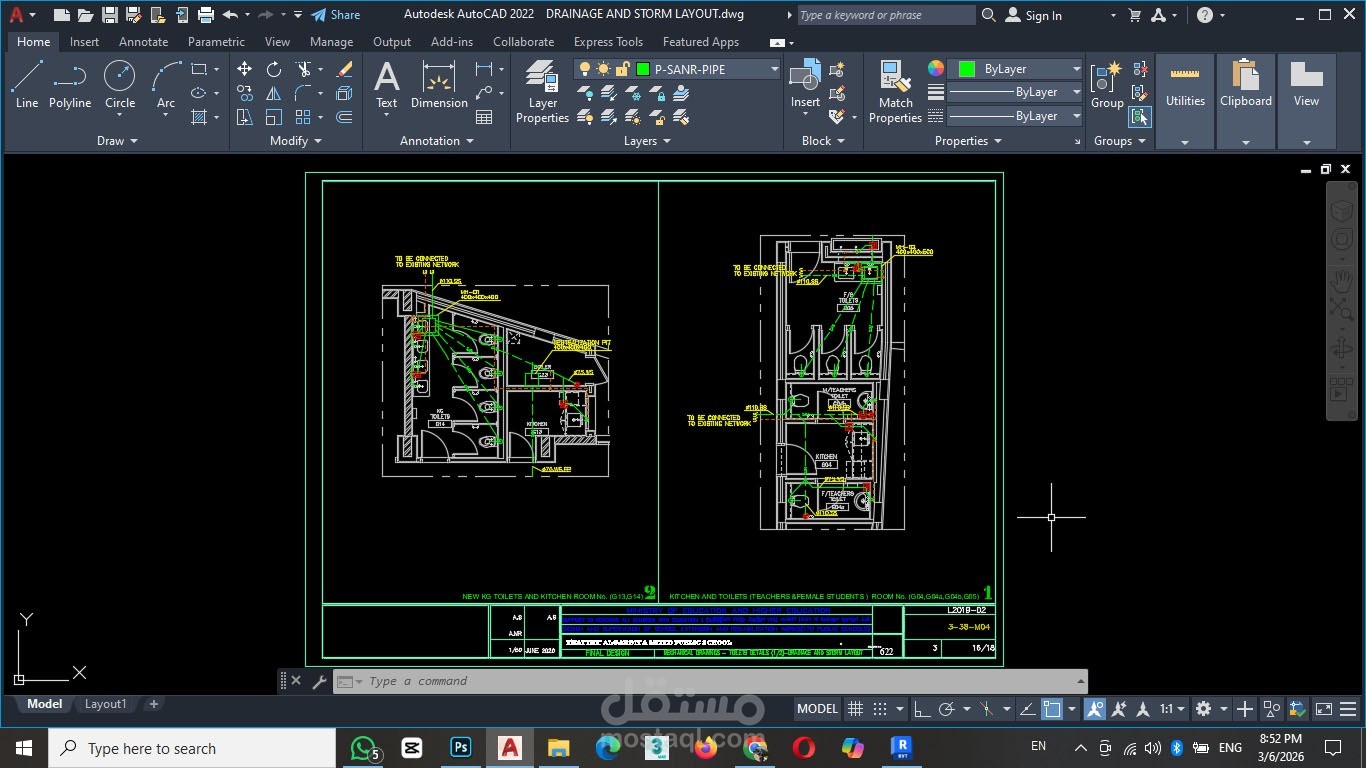Click the Share button
Image resolution: width=1366 pixels, height=768 pixels.
coord(336,15)
